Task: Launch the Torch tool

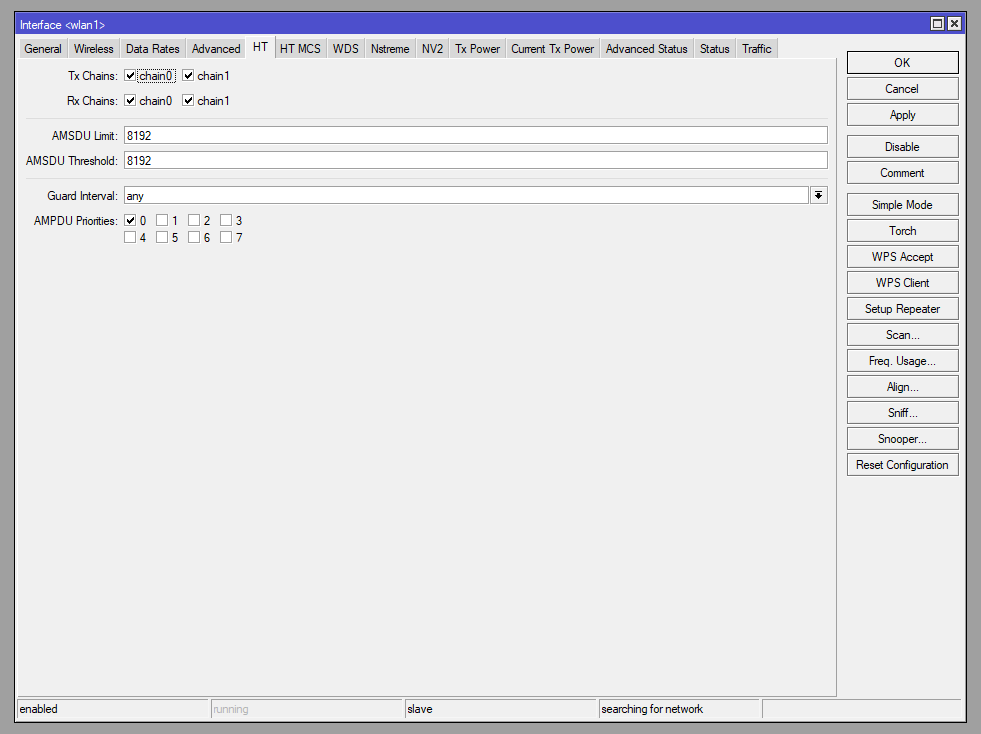Action: click(x=902, y=231)
